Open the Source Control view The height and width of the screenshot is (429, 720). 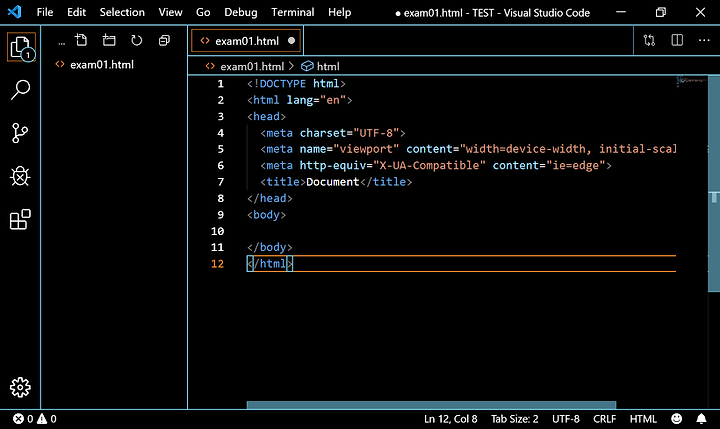click(20, 133)
